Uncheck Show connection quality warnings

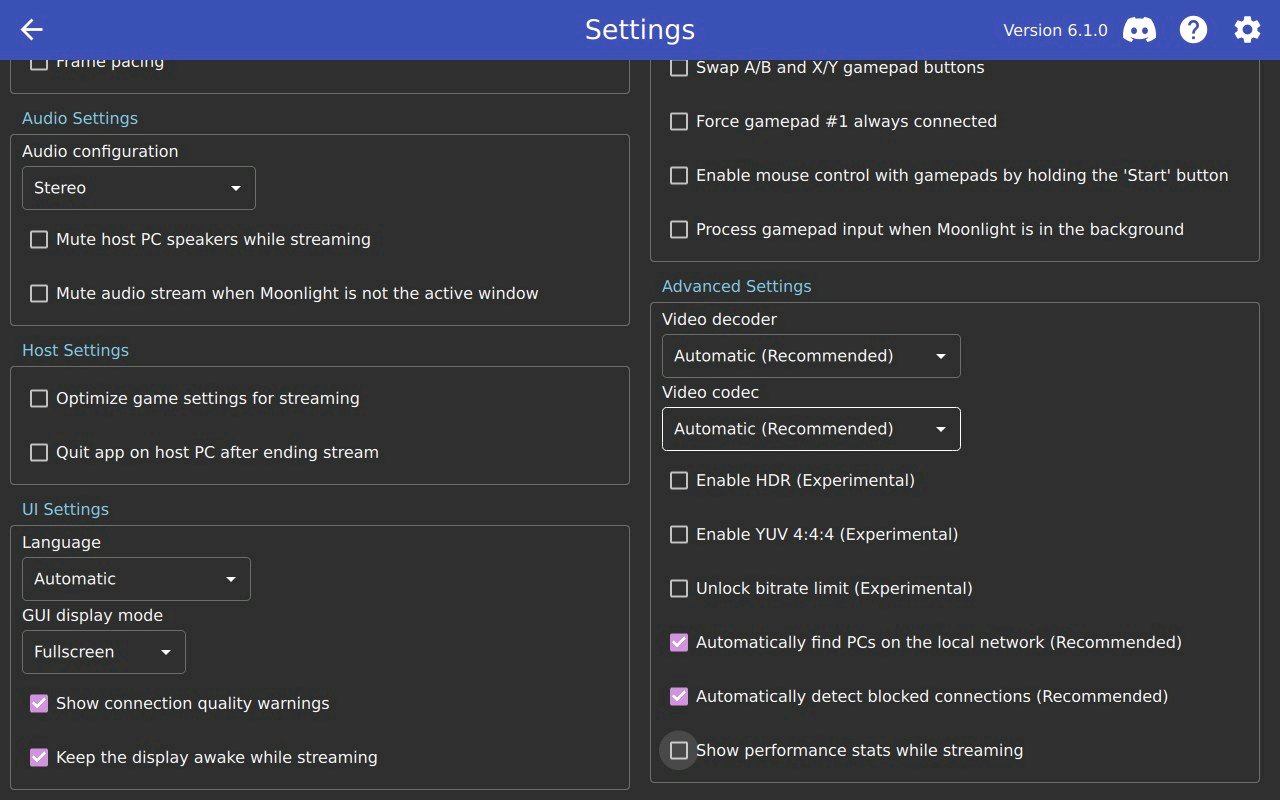(x=39, y=704)
